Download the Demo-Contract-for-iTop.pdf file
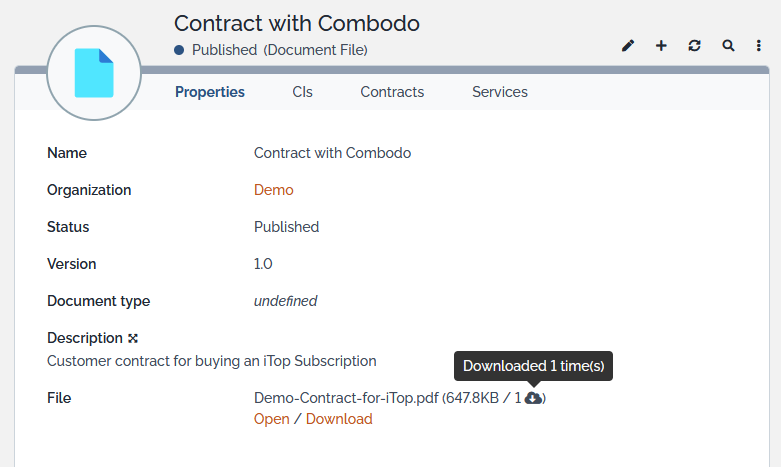The width and height of the screenshot is (781, 467). pos(339,419)
